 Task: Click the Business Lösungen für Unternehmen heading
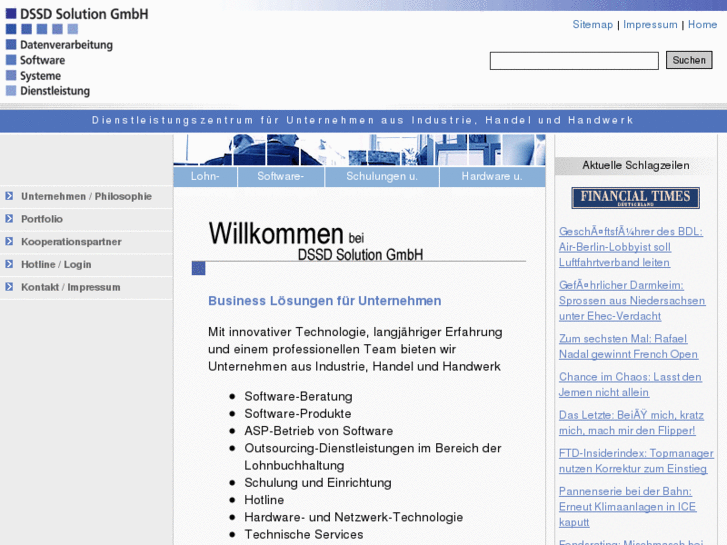click(x=325, y=301)
